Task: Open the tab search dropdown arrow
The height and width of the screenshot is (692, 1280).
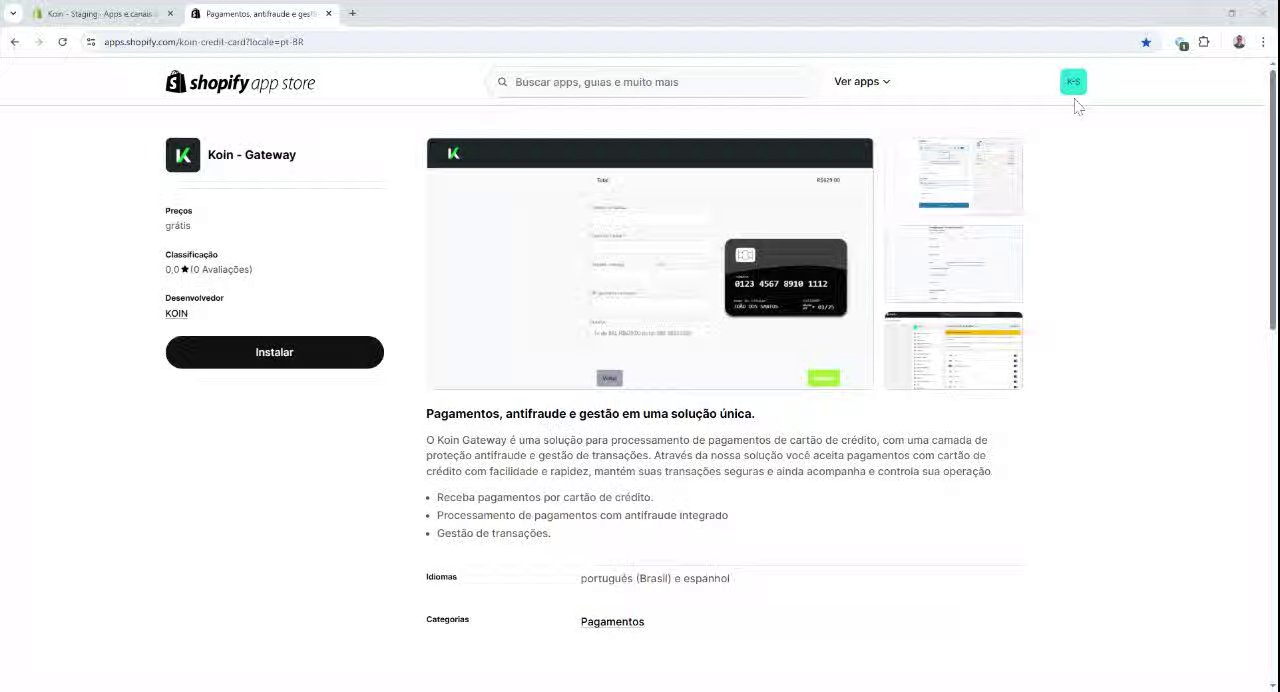Action: coord(13,14)
